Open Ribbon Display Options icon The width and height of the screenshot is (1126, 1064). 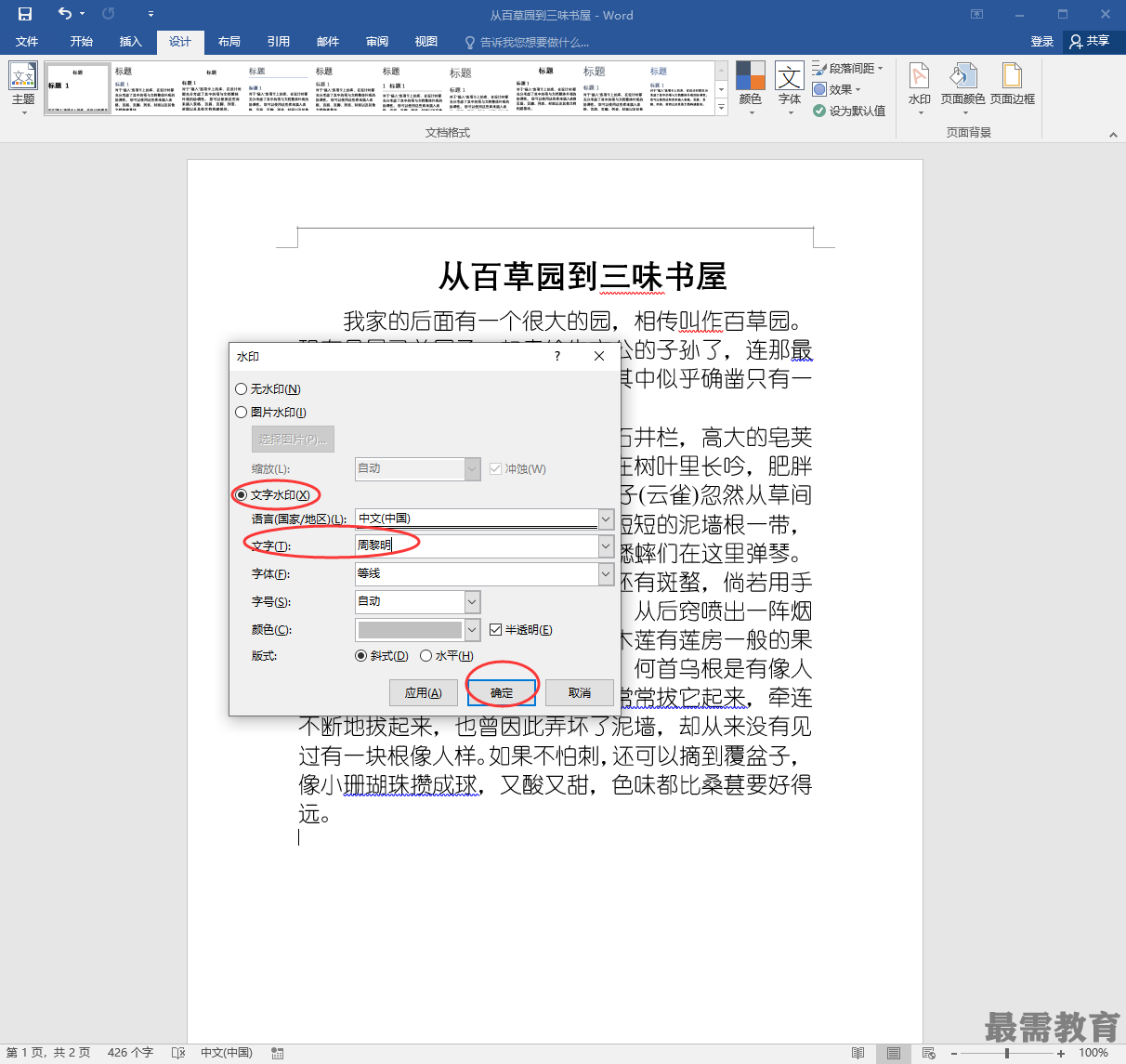pyautogui.click(x=976, y=14)
